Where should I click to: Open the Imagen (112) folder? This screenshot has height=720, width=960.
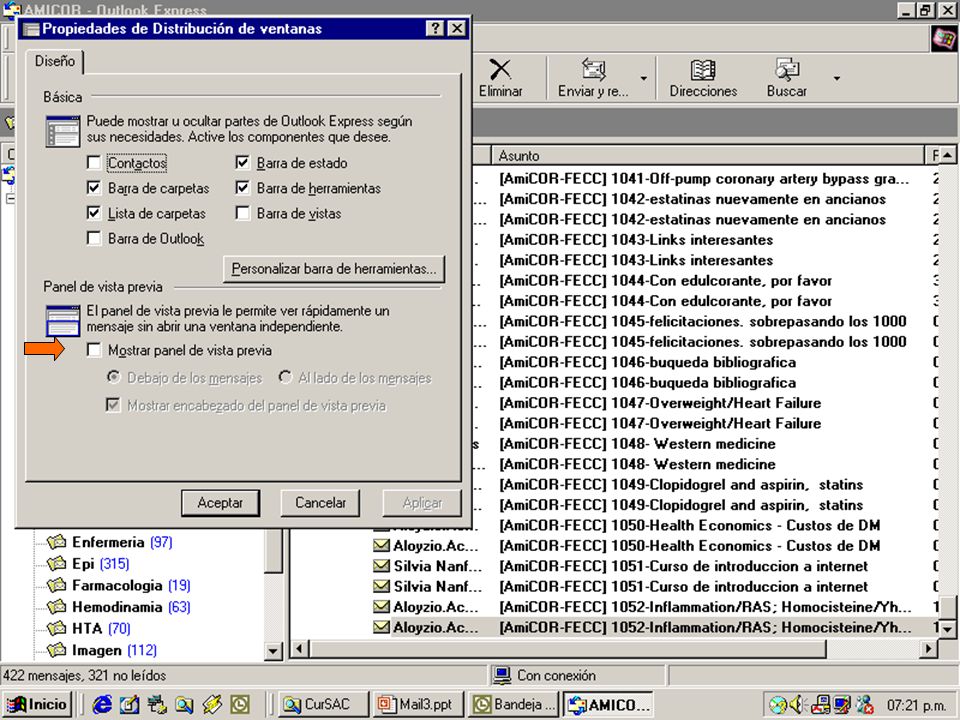point(114,650)
